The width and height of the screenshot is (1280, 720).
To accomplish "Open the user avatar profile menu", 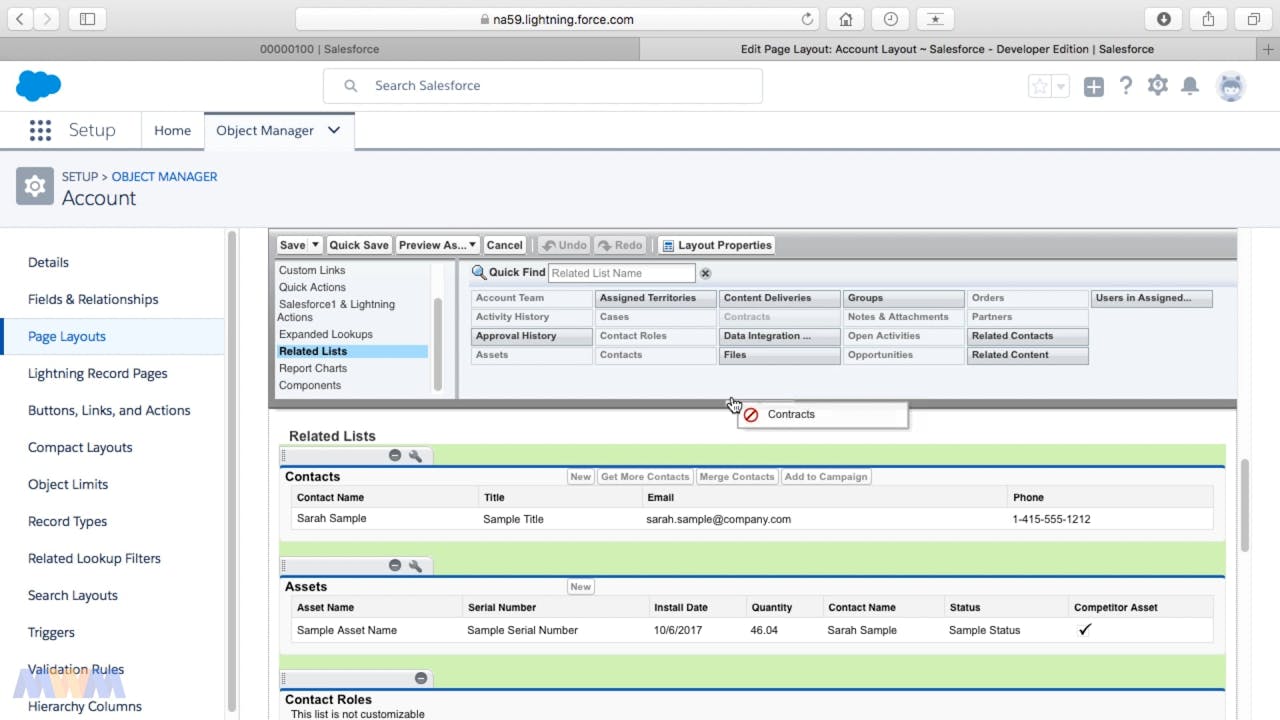I will coord(1231,86).
